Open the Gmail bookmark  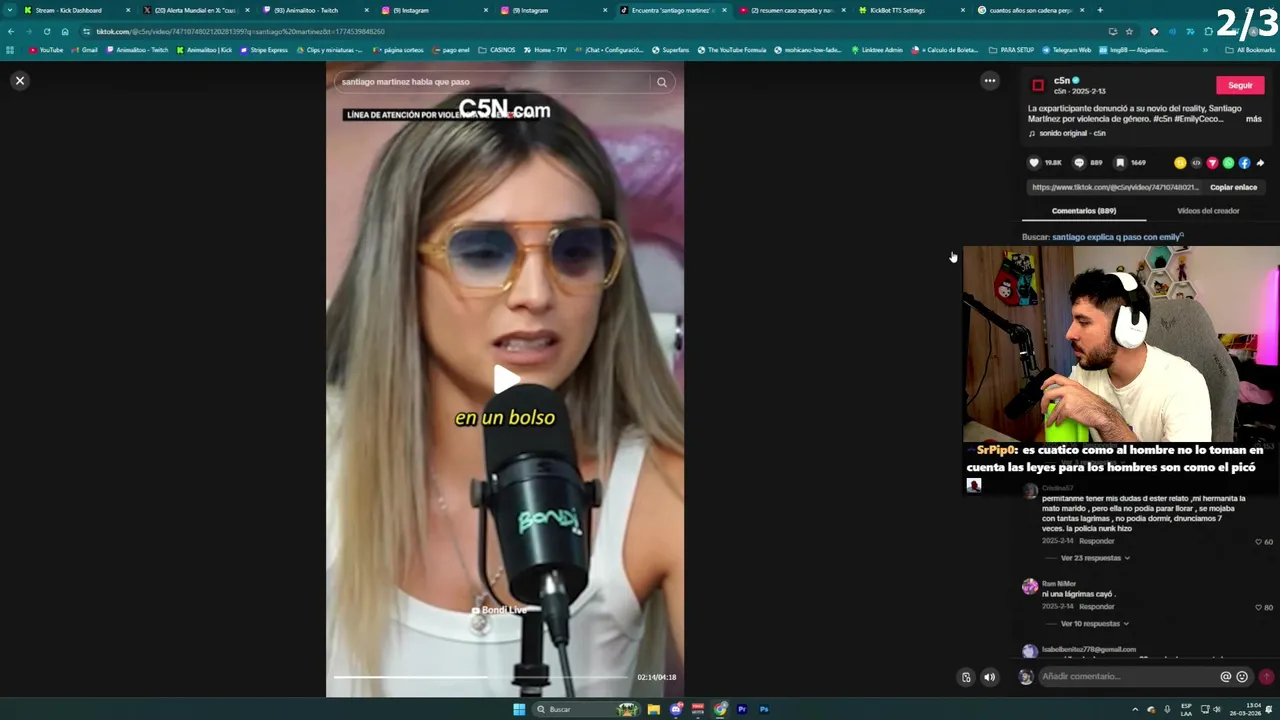tap(85, 50)
